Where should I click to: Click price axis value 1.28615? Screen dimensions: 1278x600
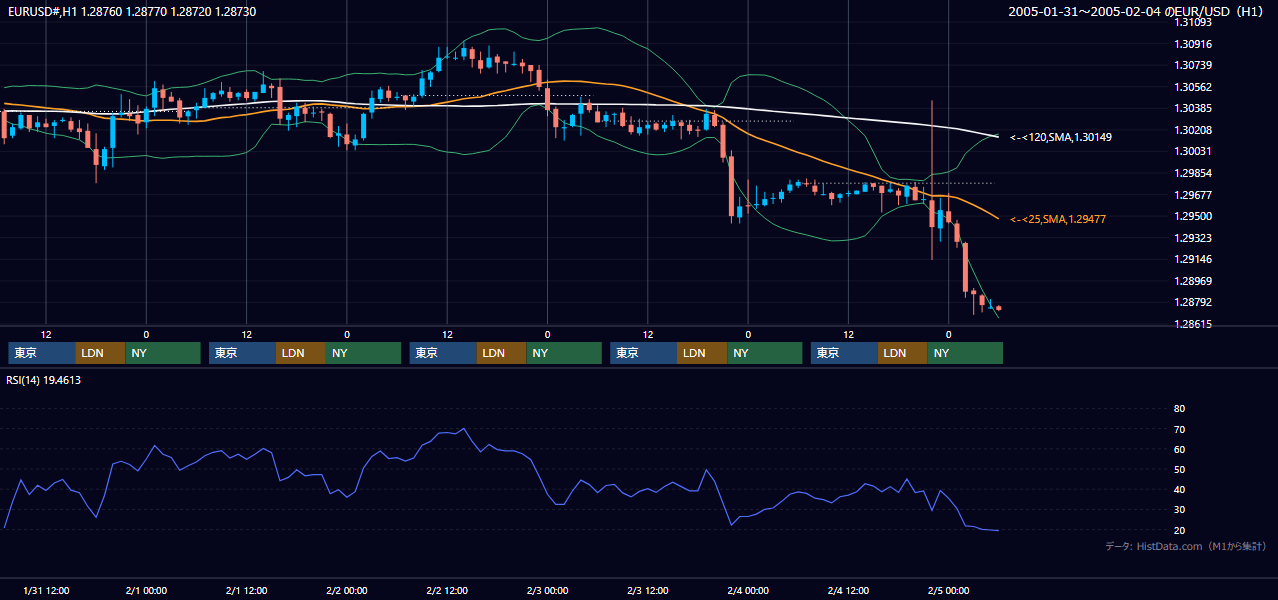point(1193,324)
